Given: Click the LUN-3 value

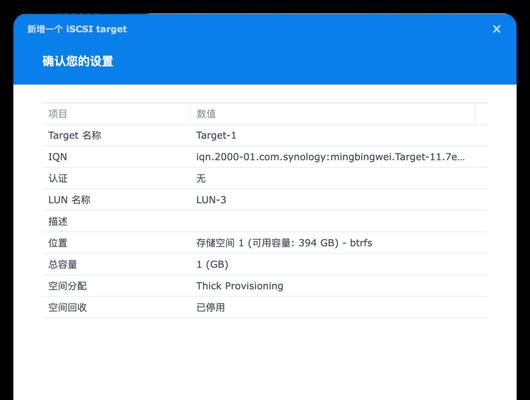Looking at the screenshot, I should pos(211,200).
